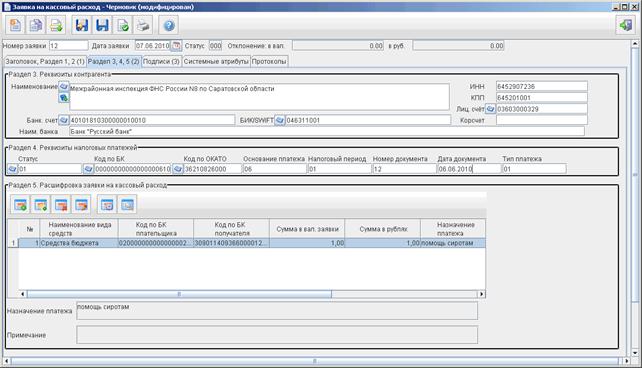Click the printer icon in toolbar

pyautogui.click(x=143, y=25)
